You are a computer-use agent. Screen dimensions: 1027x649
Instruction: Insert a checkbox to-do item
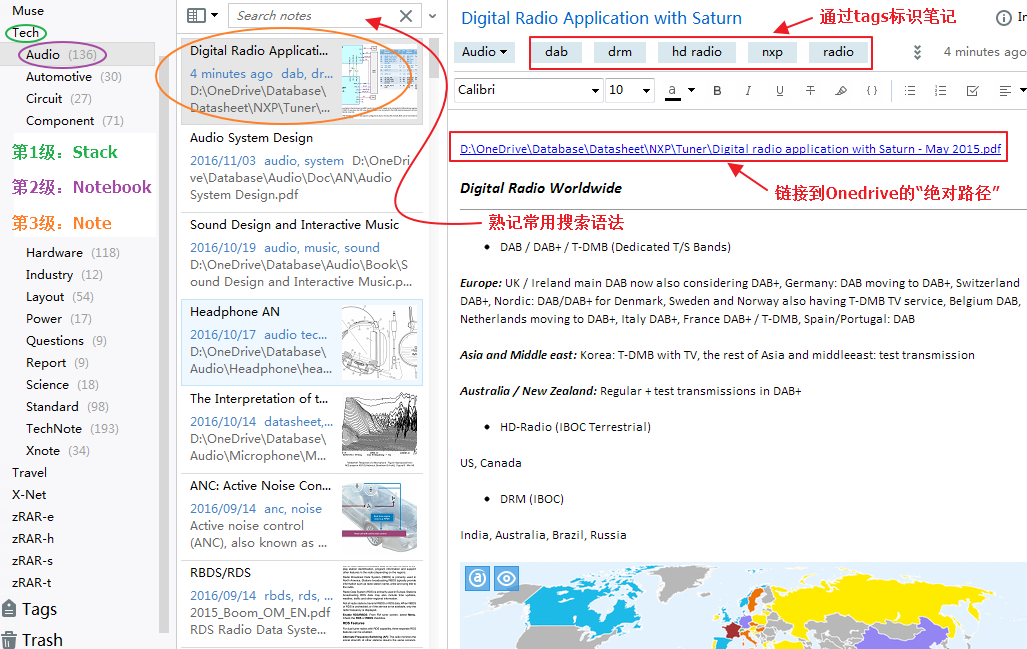972,90
